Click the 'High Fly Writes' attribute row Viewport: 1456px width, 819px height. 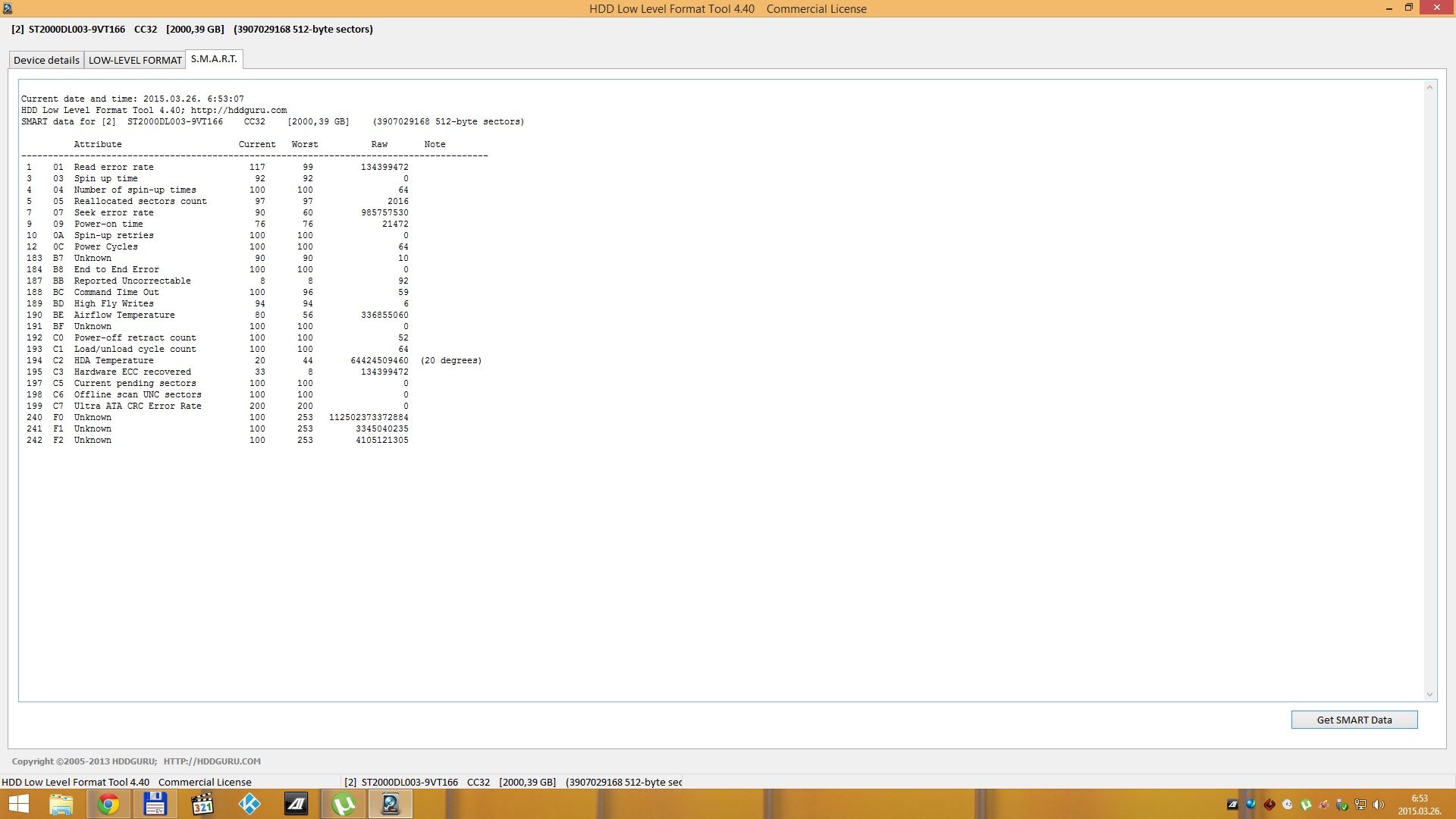point(218,303)
